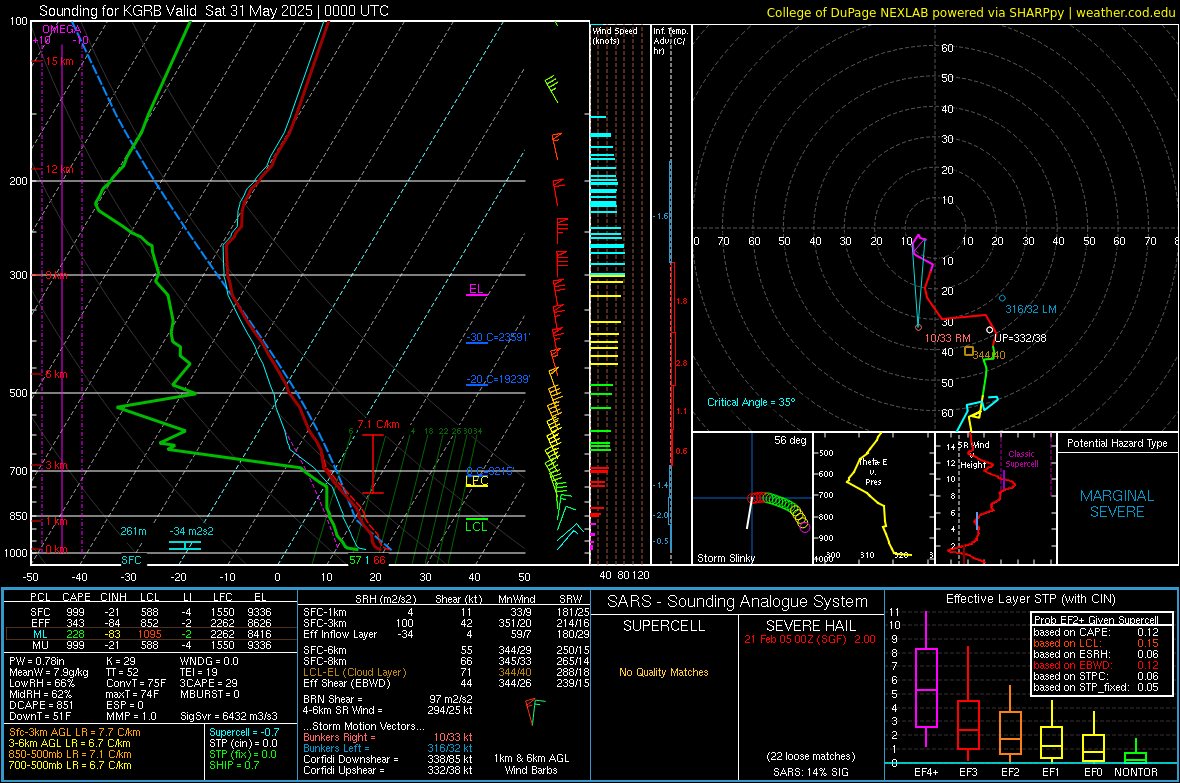This screenshot has width=1180, height=783.
Task: Open the weather.cod.edu credit text
Action: (1125, 13)
